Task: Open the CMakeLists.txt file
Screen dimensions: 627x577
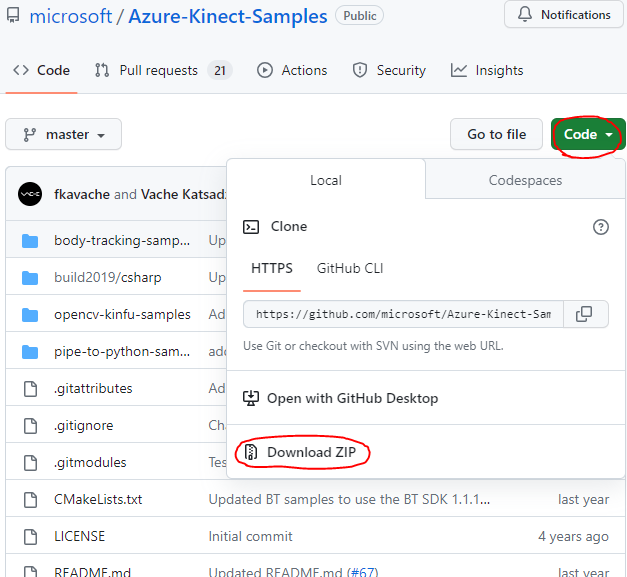Action: click(x=98, y=499)
